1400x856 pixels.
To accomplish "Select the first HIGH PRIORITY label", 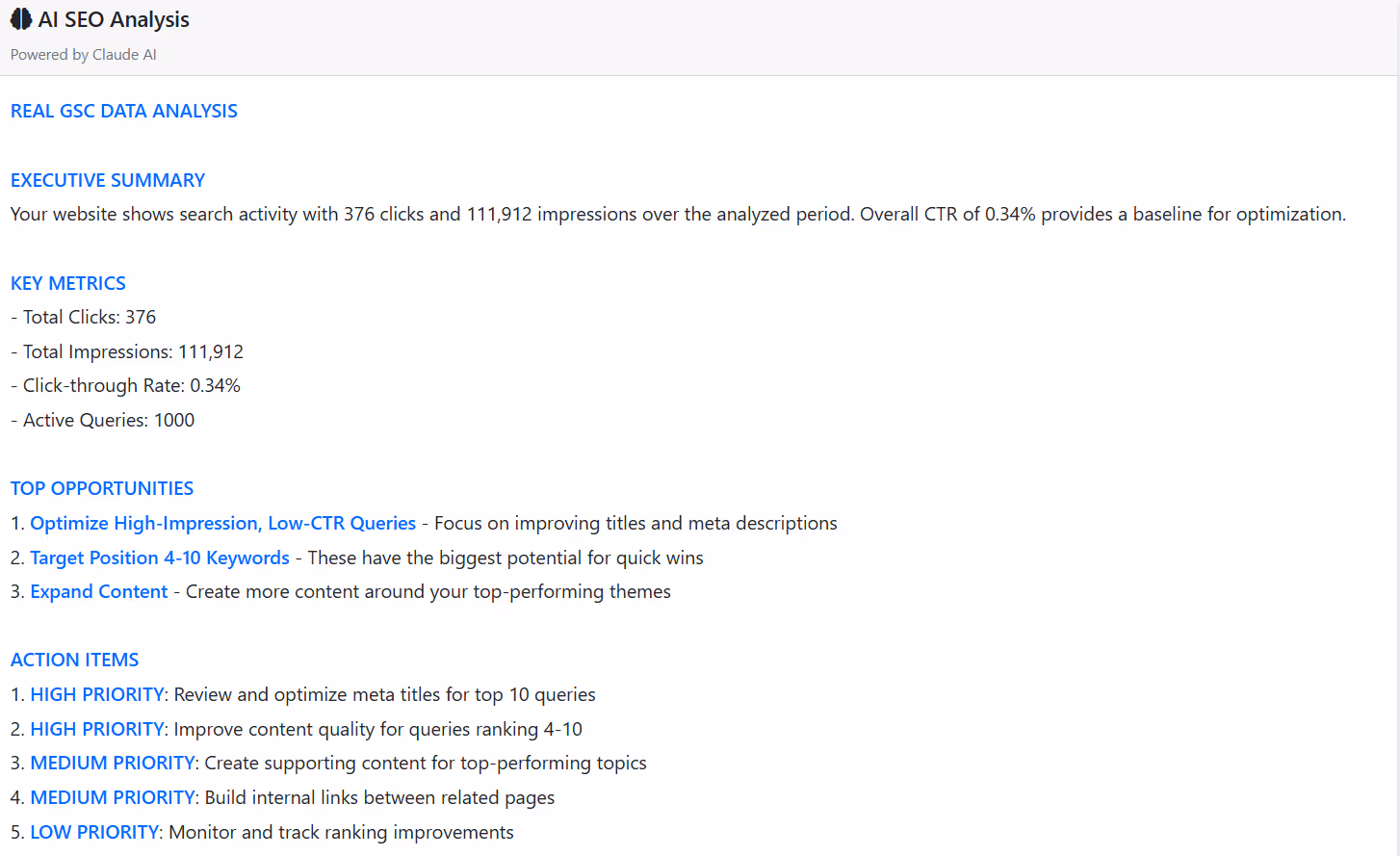I will (96, 694).
